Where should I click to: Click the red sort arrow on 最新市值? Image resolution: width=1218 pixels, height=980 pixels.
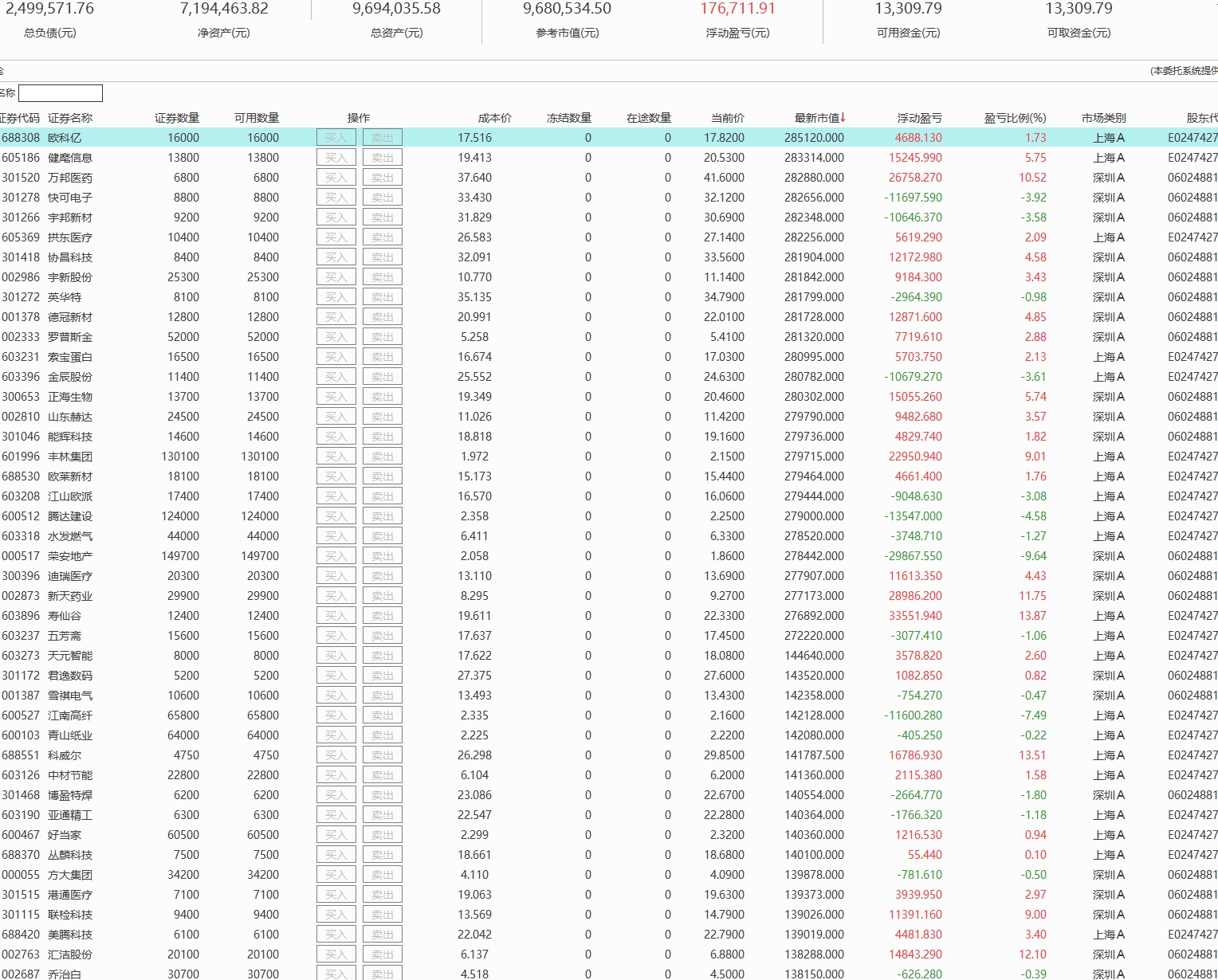(x=843, y=118)
